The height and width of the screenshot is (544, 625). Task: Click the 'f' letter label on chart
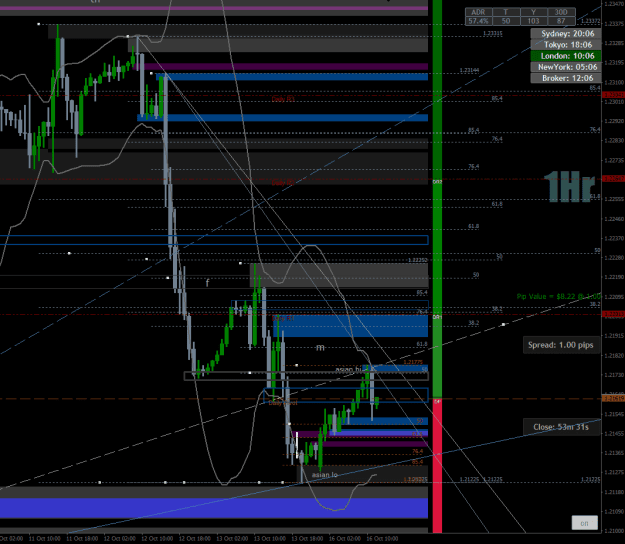[x=207, y=283]
